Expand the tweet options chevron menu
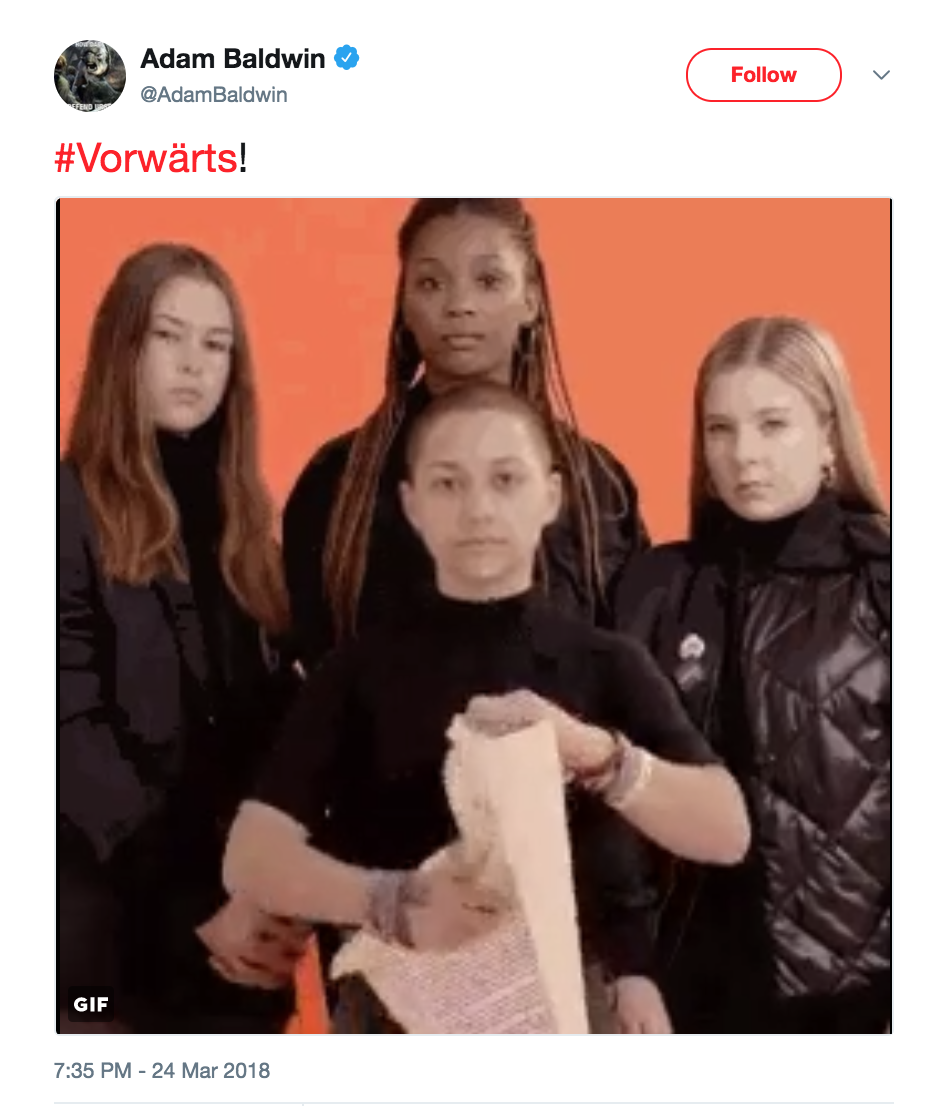Image resolution: width=938 pixels, height=1106 pixels. tap(881, 75)
